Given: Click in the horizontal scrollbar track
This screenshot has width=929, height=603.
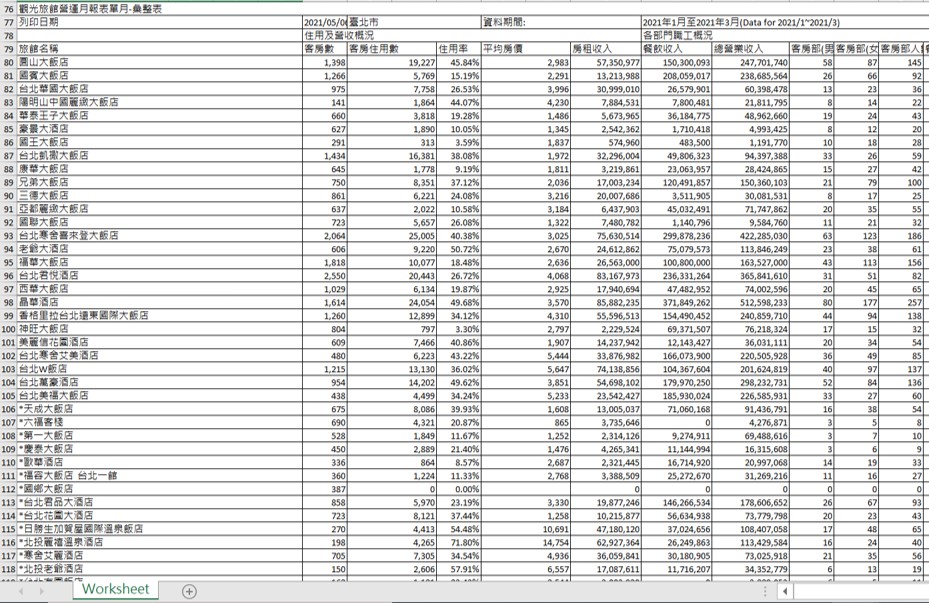Looking at the screenshot, I should click(x=860, y=591).
